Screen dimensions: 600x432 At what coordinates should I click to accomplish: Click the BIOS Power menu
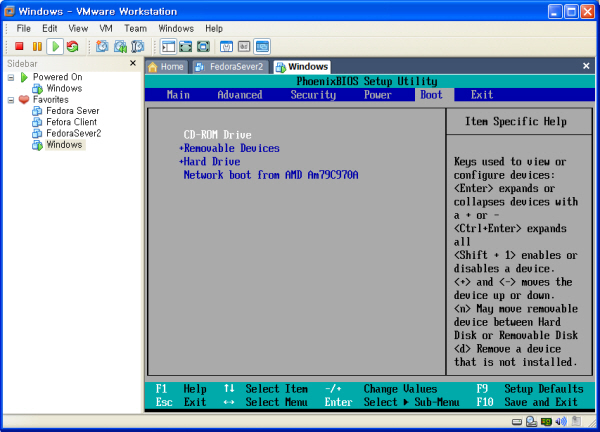(378, 95)
